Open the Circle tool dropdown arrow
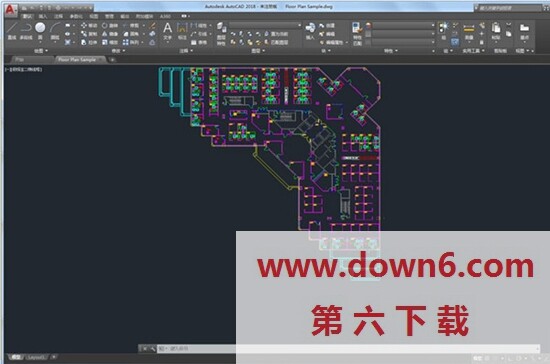The width and height of the screenshot is (550, 364). pyautogui.click(x=40, y=43)
